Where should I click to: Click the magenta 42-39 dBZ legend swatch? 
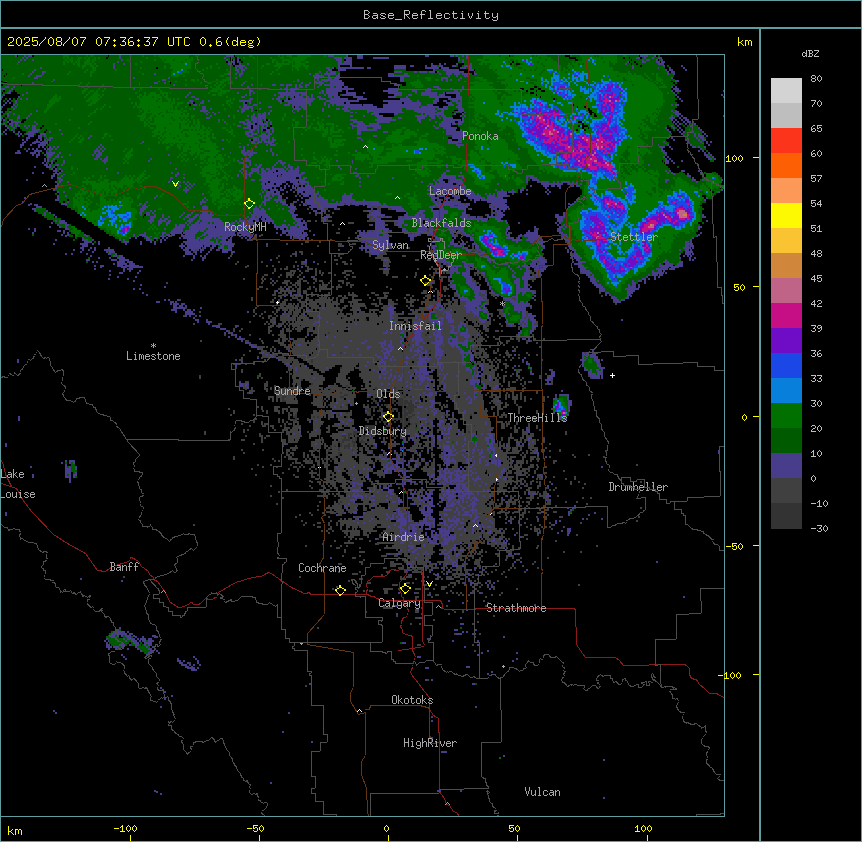(x=786, y=315)
